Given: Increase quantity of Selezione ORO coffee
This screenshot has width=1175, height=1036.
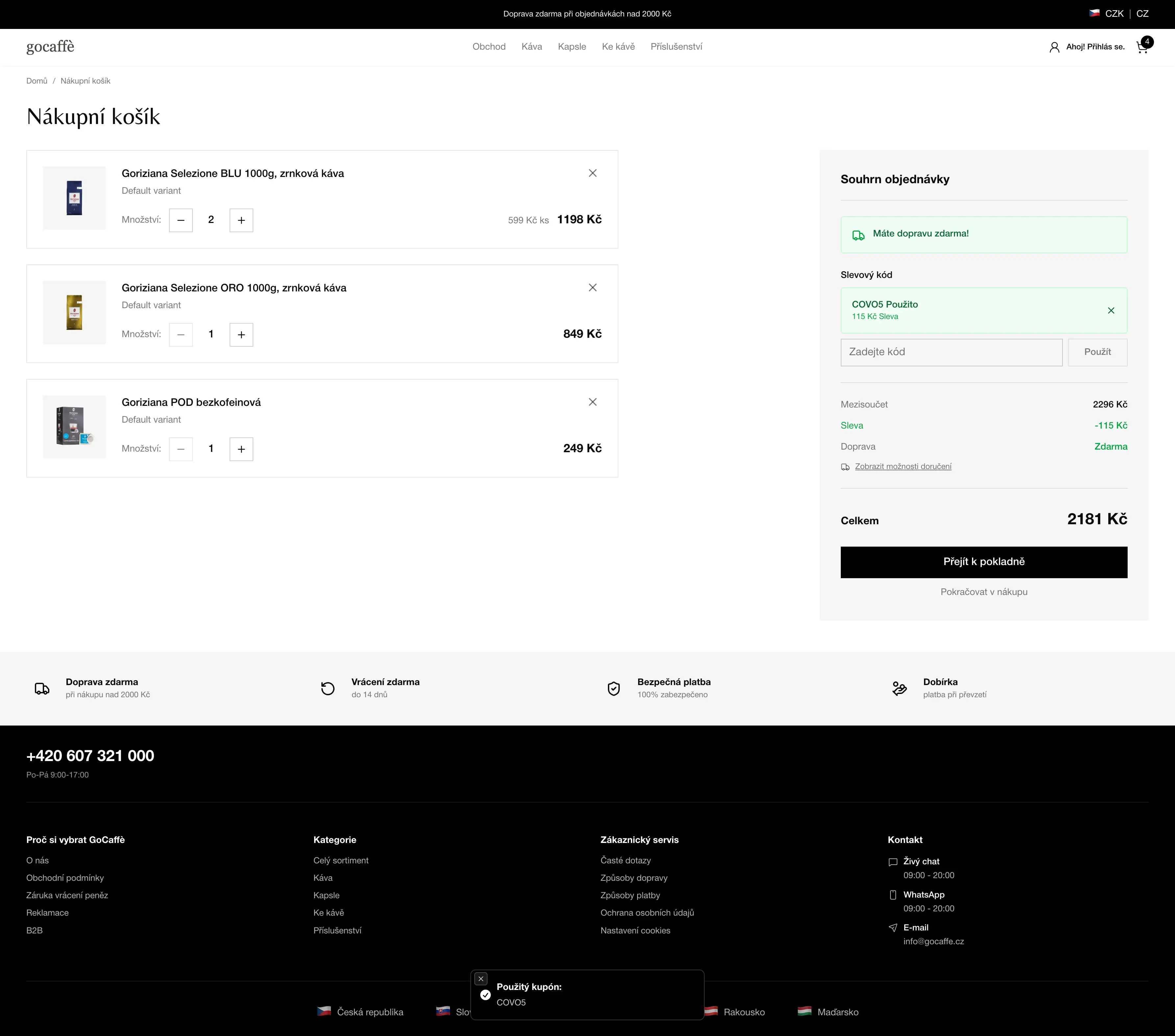Looking at the screenshot, I should [241, 334].
